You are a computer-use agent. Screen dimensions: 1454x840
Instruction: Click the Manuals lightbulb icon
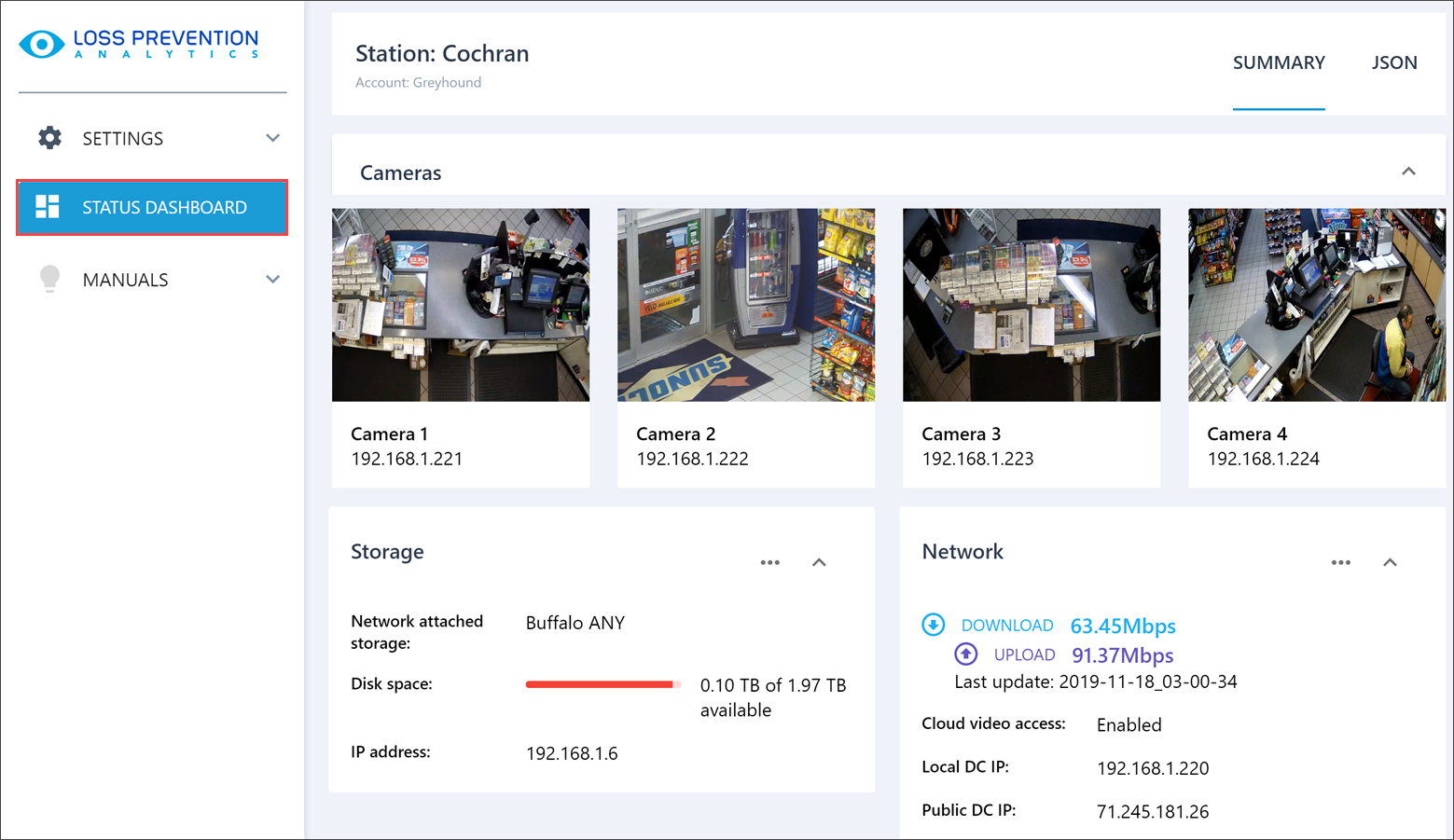coord(49,279)
